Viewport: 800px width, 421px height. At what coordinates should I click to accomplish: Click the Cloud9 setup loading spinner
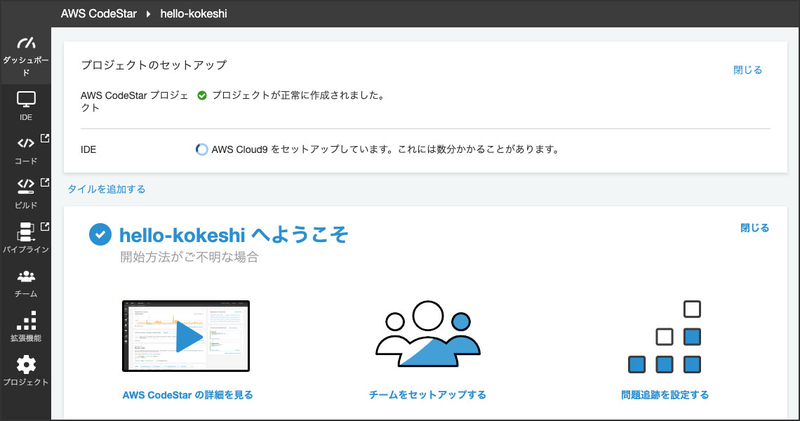point(202,150)
